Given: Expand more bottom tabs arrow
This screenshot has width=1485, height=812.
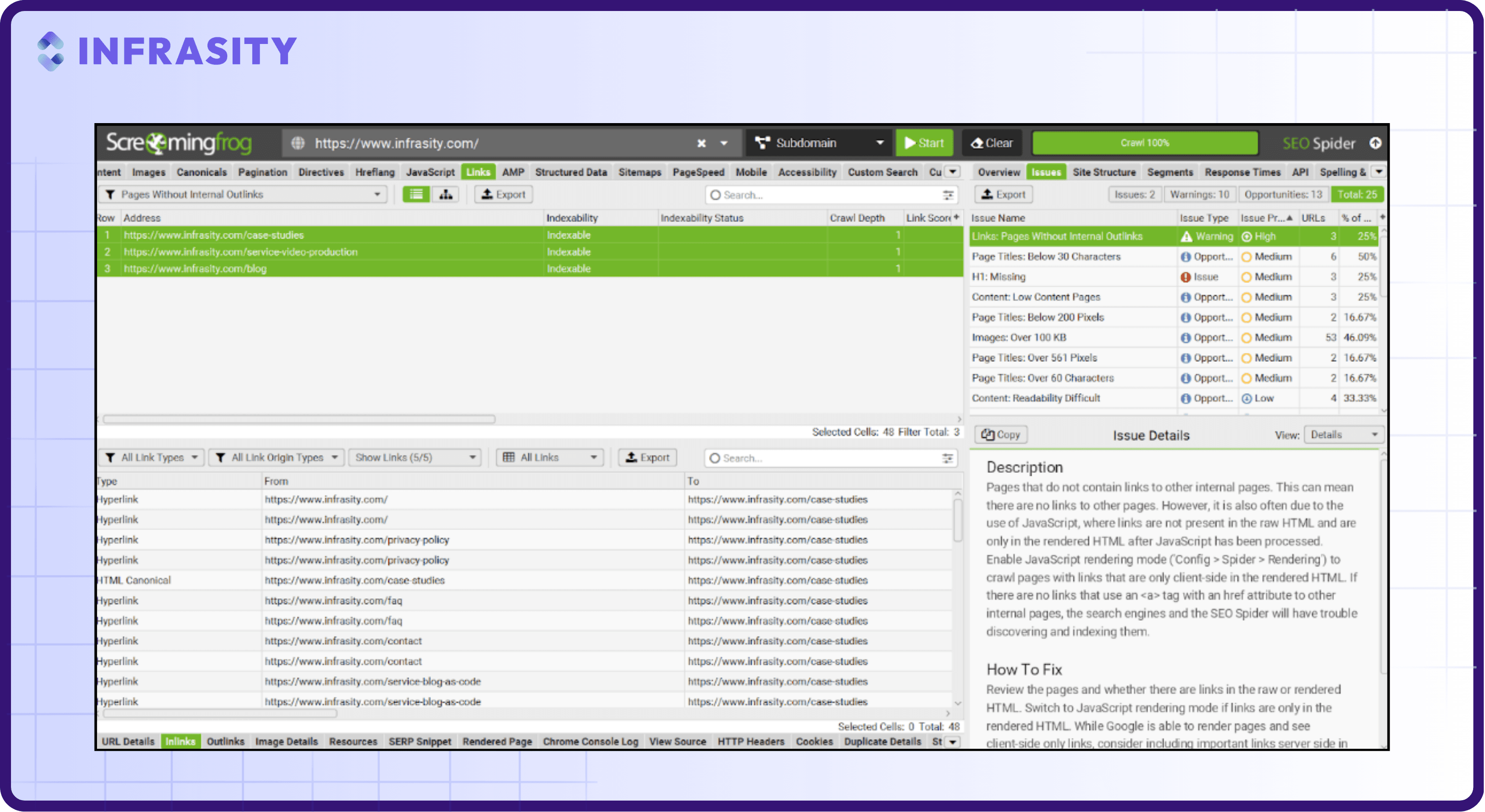Looking at the screenshot, I should coord(953,742).
